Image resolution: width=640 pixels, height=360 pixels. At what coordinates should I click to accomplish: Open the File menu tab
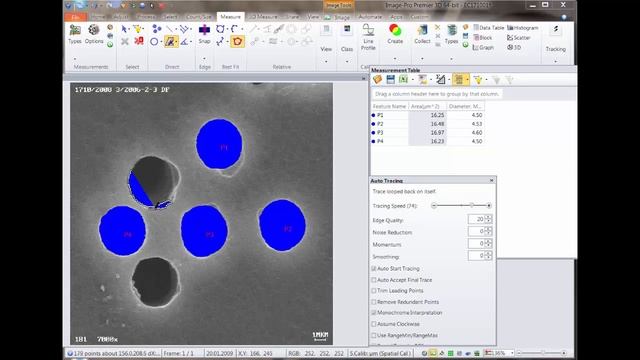pyautogui.click(x=75, y=17)
